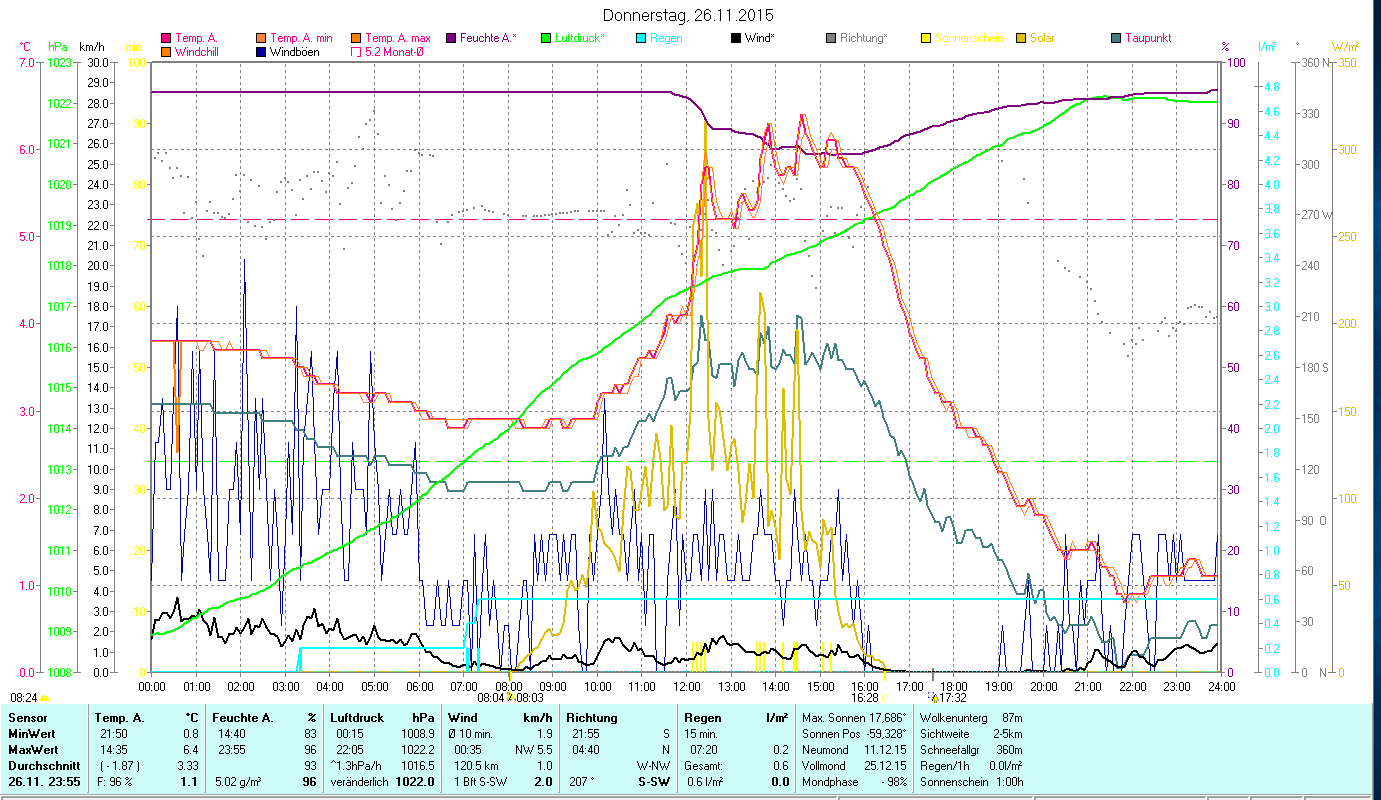Image resolution: width=1381 pixels, height=800 pixels.
Task: Click the Windchill legend color box
Action: (x=165, y=52)
